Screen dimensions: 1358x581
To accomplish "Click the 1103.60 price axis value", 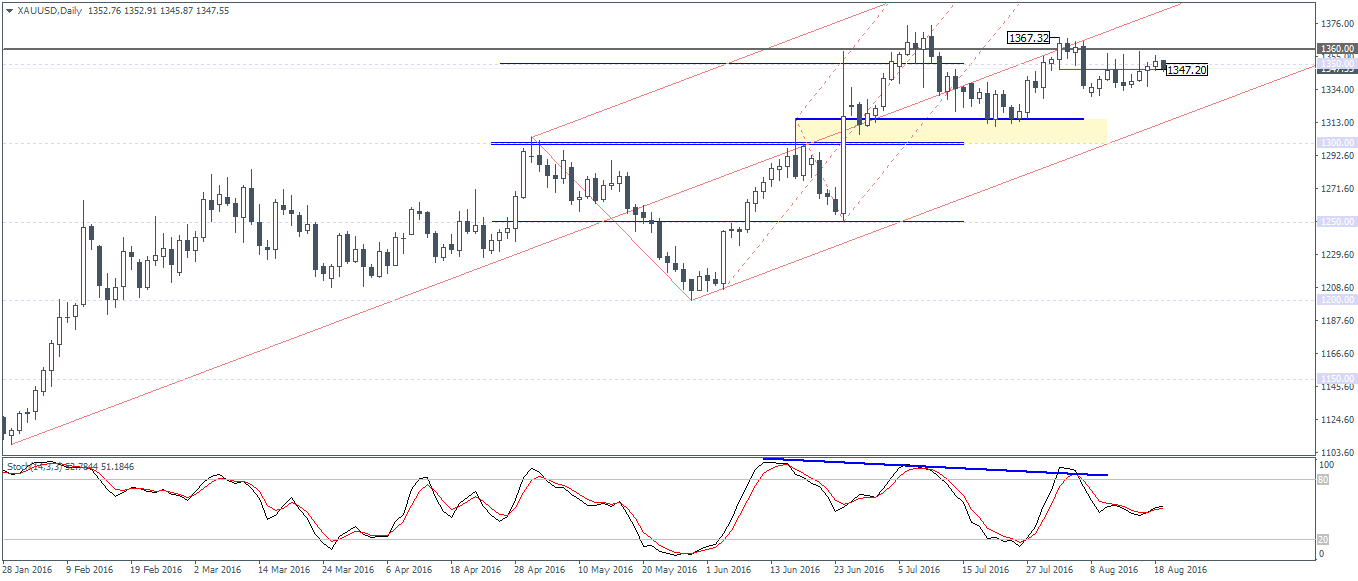I will (x=1336, y=452).
